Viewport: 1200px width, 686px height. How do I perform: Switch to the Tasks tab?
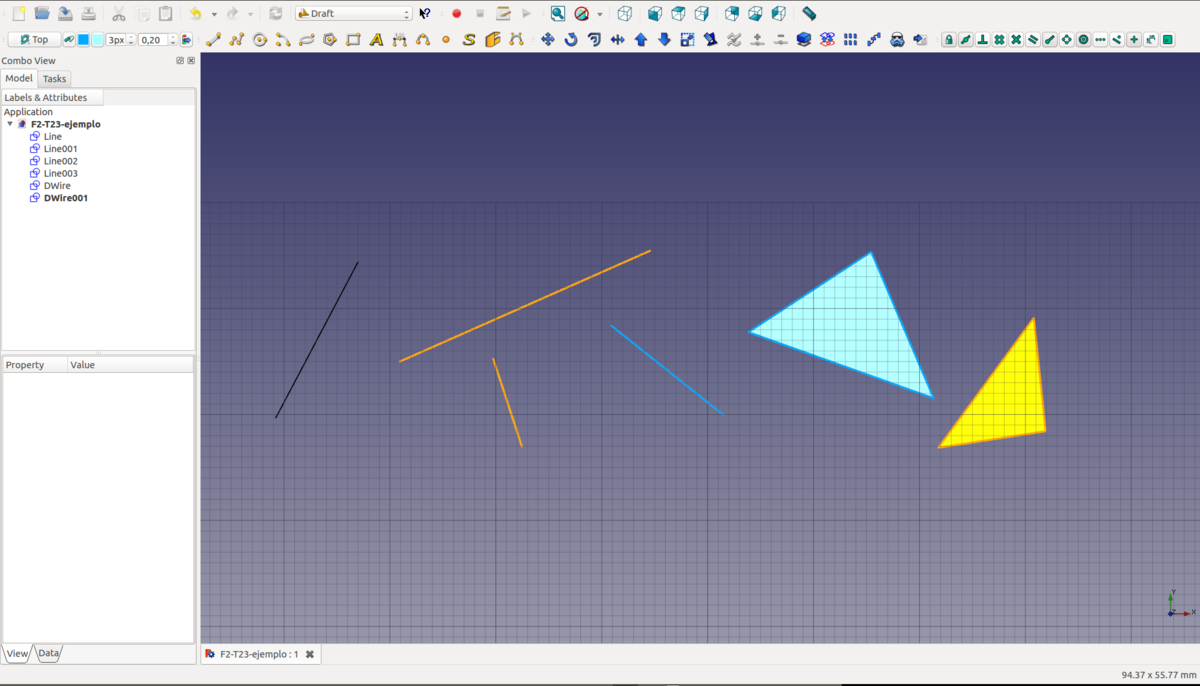[54, 79]
